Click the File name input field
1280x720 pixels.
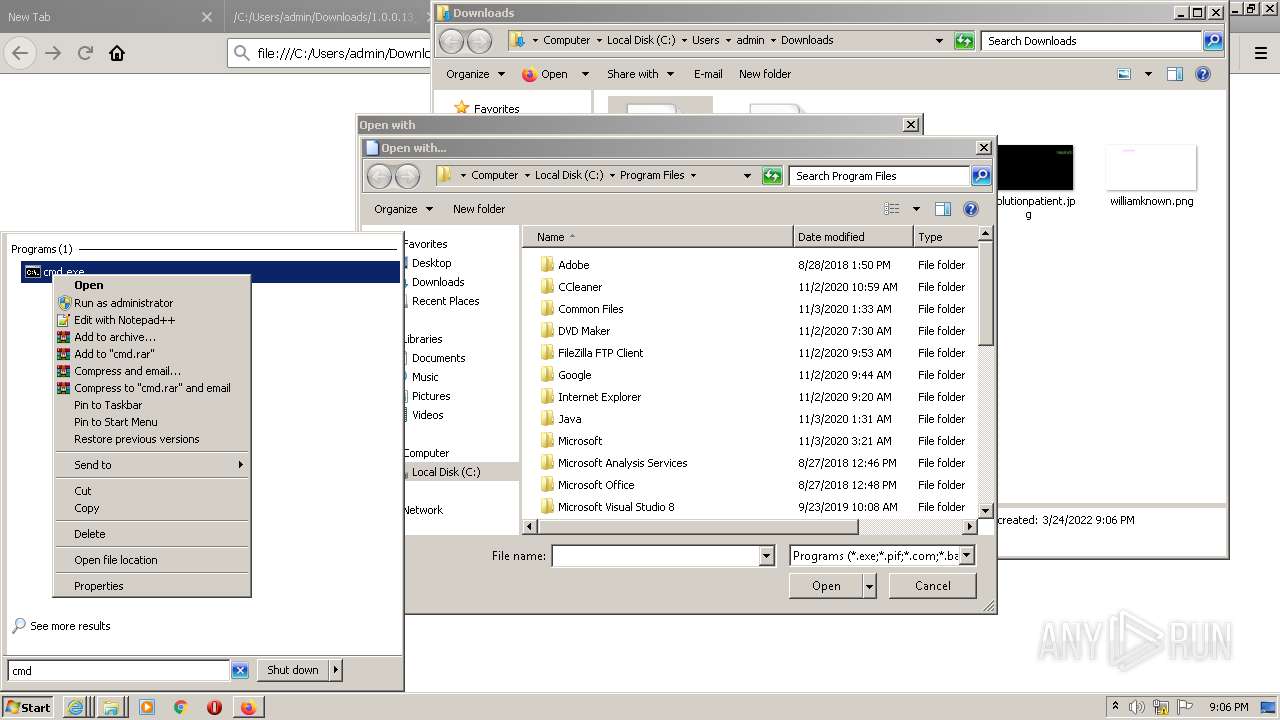coord(656,556)
